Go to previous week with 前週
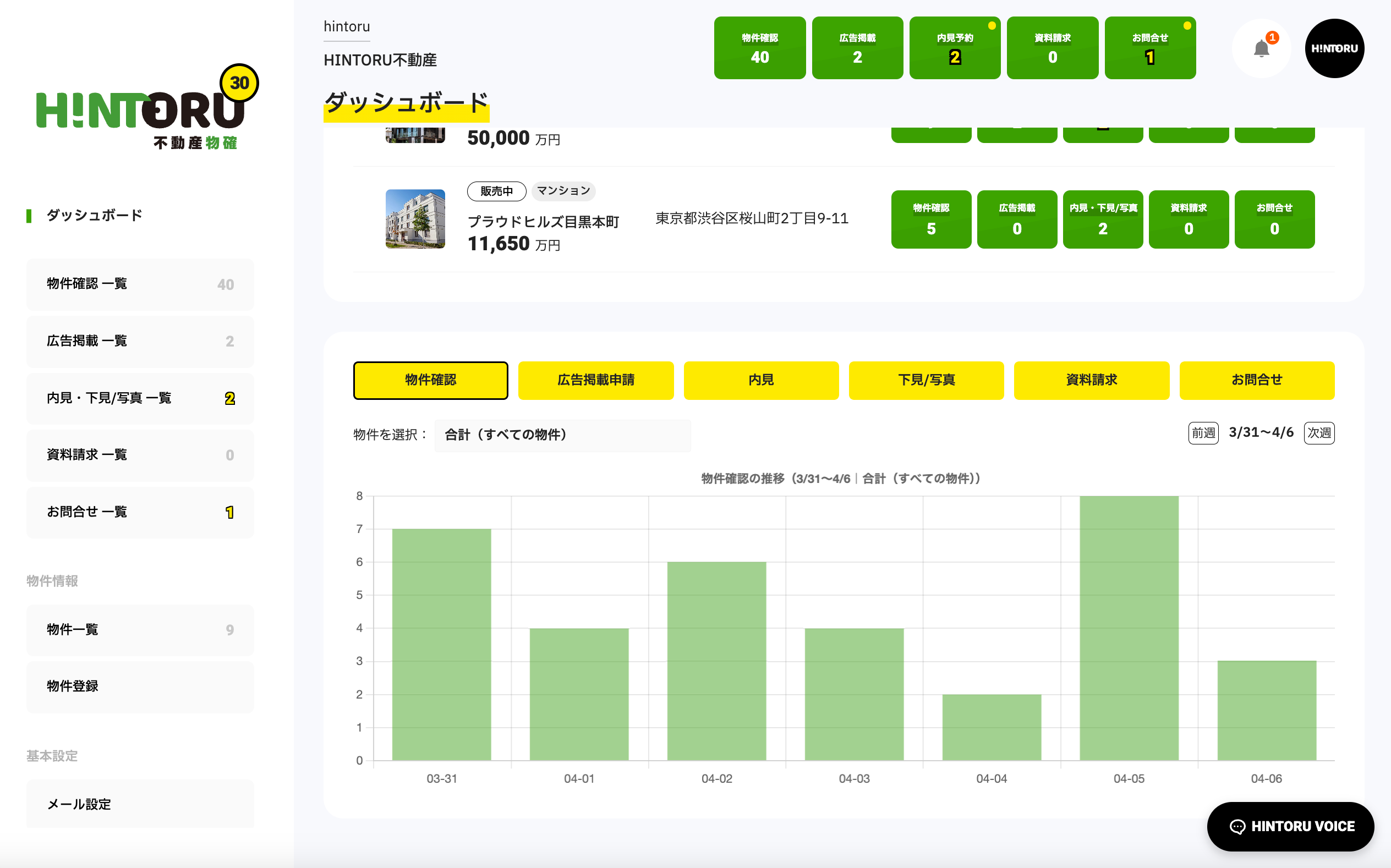The width and height of the screenshot is (1391, 868). point(1203,433)
